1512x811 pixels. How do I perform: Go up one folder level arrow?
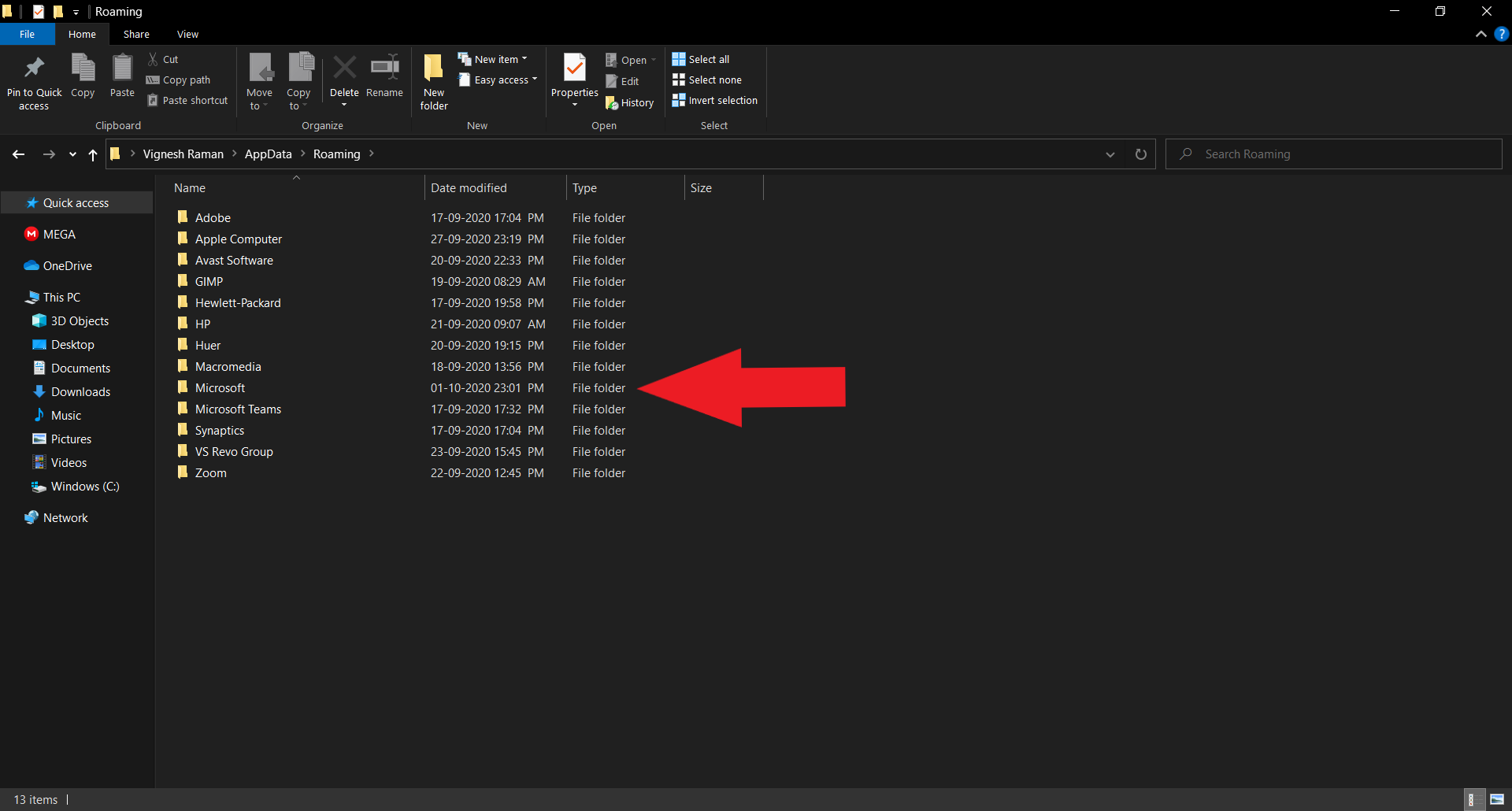click(93, 154)
